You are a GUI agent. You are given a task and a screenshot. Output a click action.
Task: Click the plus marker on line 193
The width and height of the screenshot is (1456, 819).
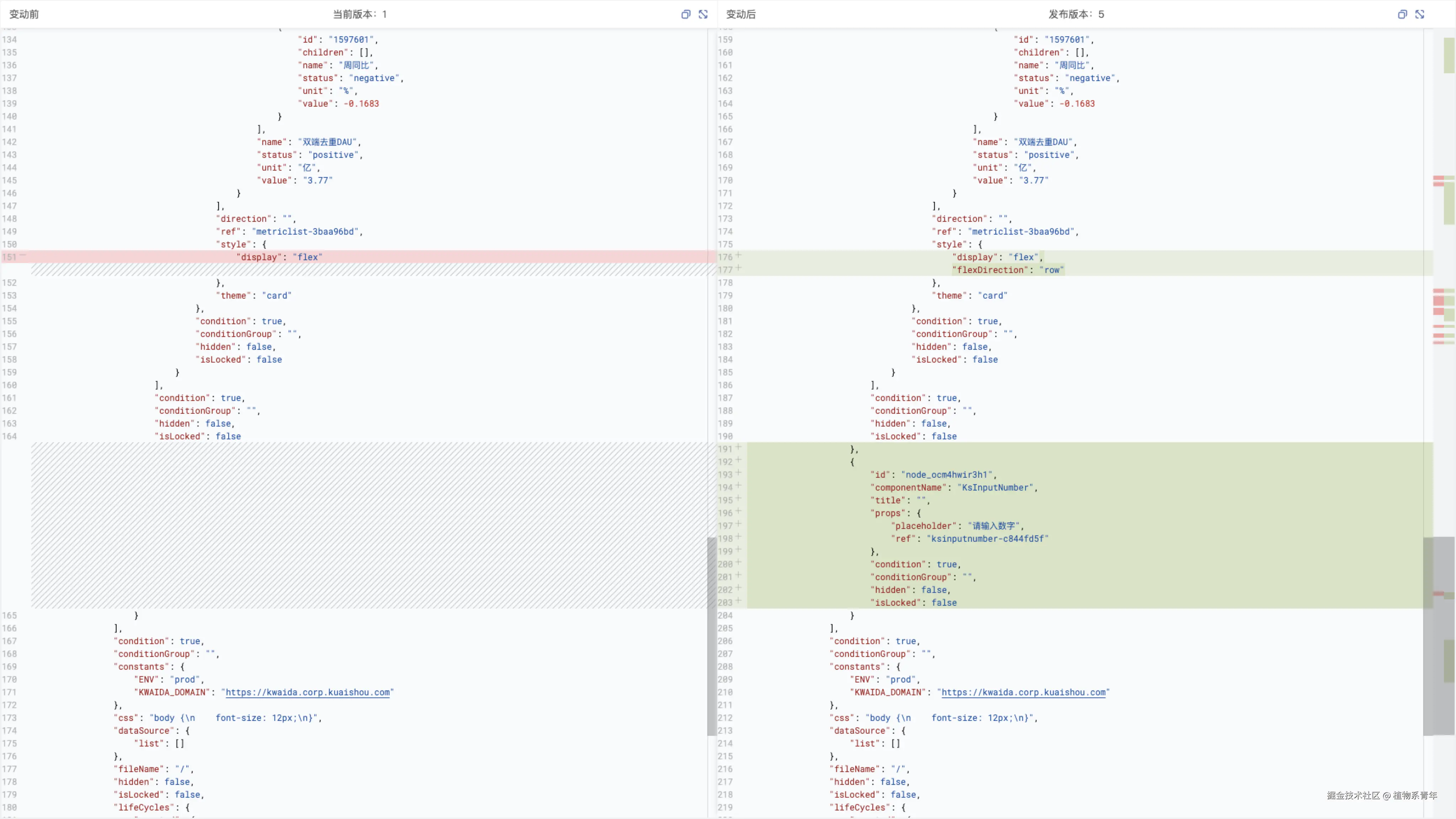pyautogui.click(x=738, y=473)
